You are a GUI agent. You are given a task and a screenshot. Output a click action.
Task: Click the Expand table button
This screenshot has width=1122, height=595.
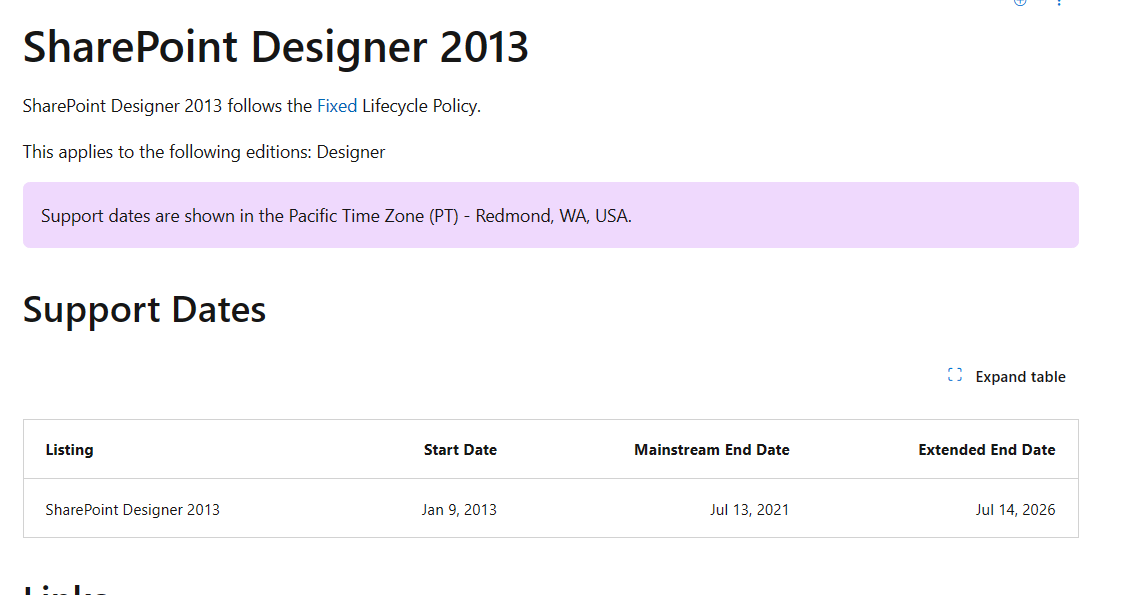click(x=1006, y=376)
